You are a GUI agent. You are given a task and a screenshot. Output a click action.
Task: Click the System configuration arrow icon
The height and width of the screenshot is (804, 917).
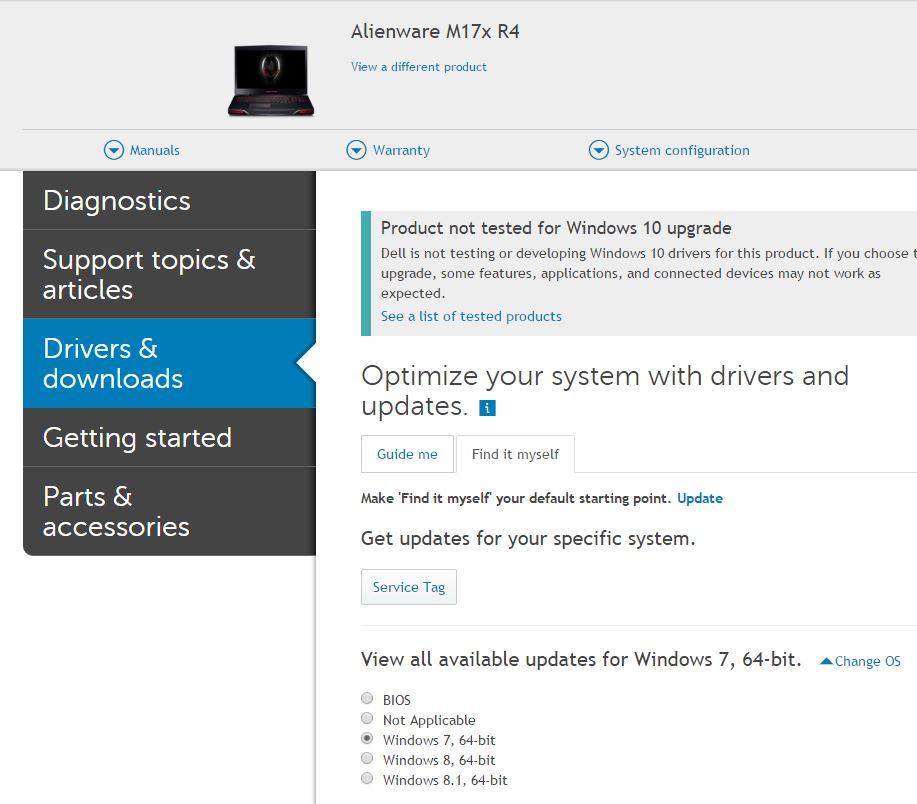pos(598,150)
